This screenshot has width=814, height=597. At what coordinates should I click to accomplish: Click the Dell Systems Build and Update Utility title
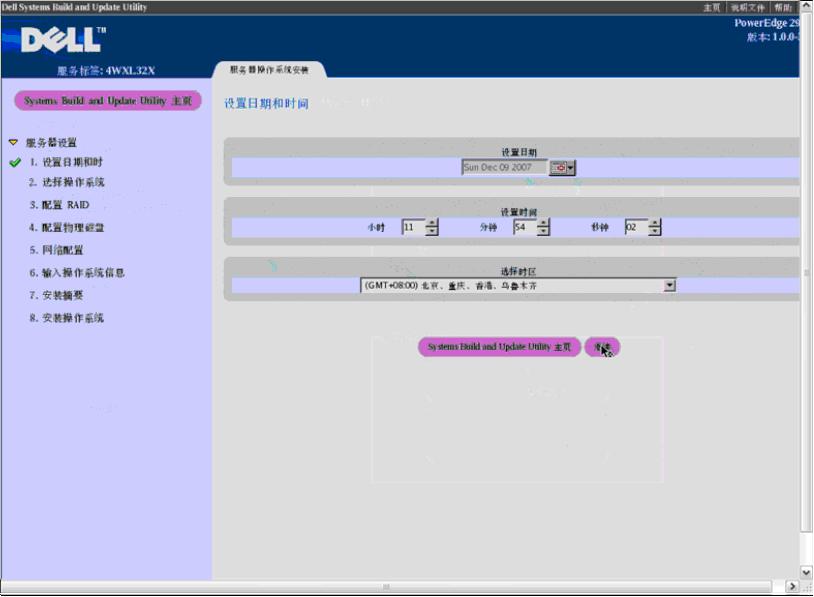pyautogui.click(x=74, y=7)
